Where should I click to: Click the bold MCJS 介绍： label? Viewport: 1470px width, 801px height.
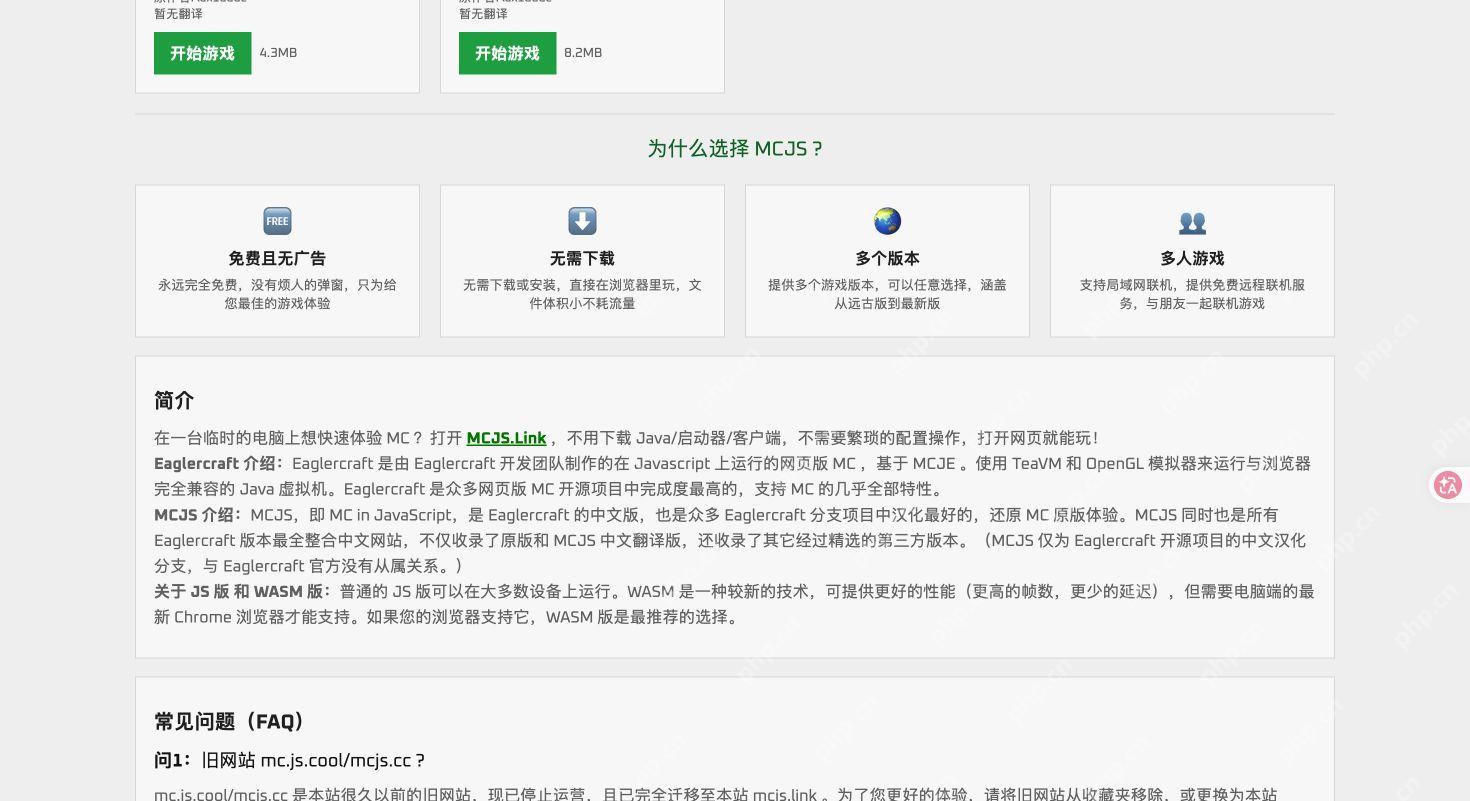(199, 515)
